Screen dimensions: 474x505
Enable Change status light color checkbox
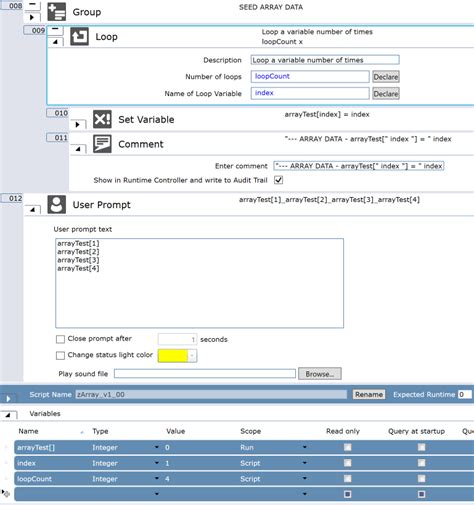(x=60, y=355)
